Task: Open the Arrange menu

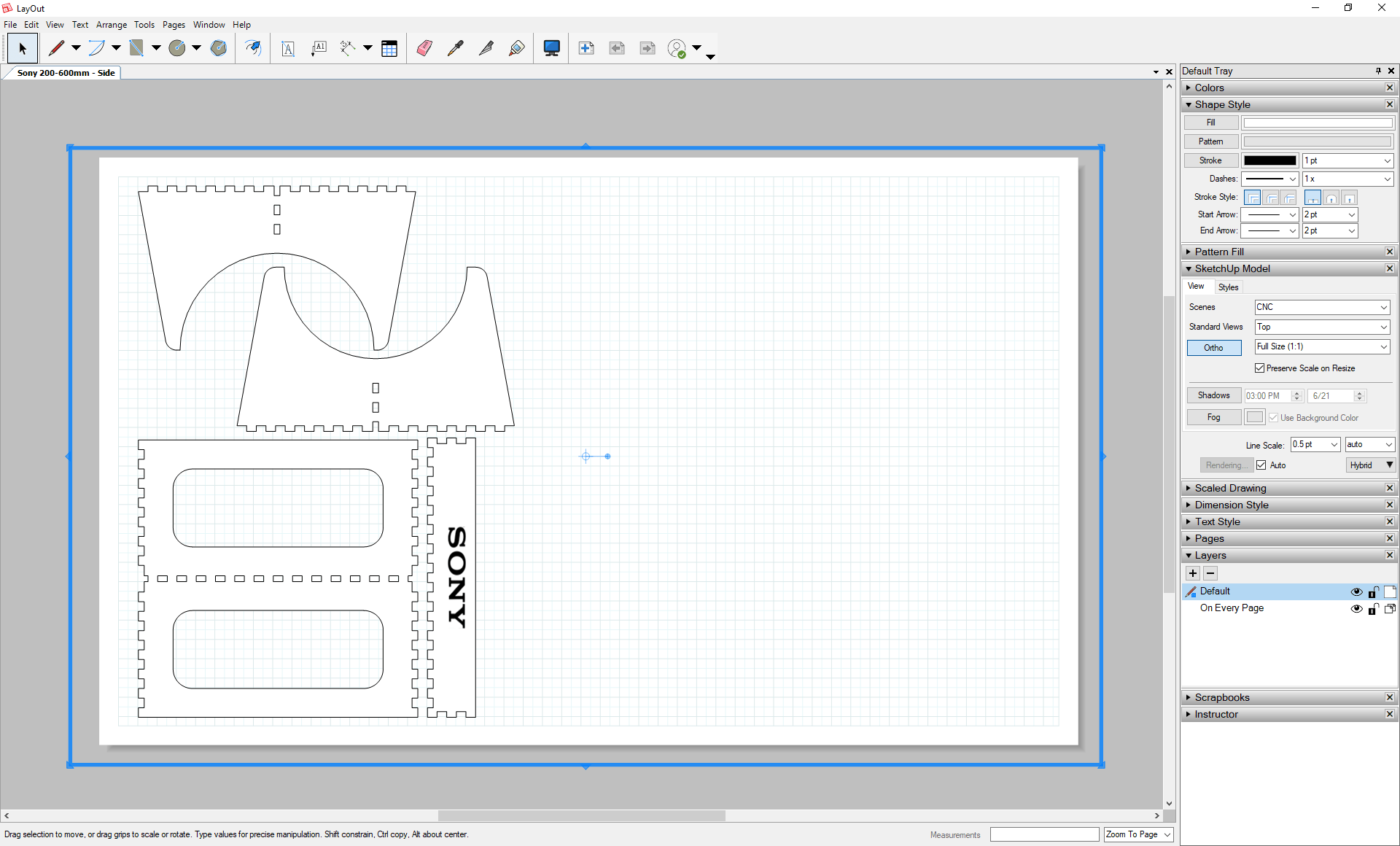Action: [x=112, y=25]
